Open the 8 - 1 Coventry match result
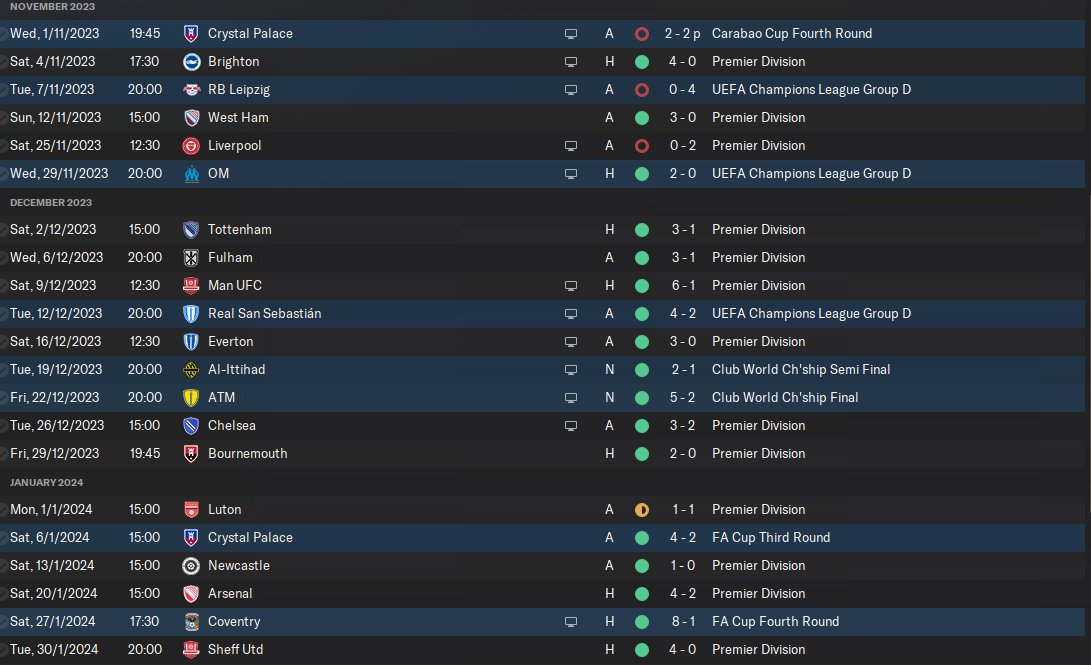 683,621
